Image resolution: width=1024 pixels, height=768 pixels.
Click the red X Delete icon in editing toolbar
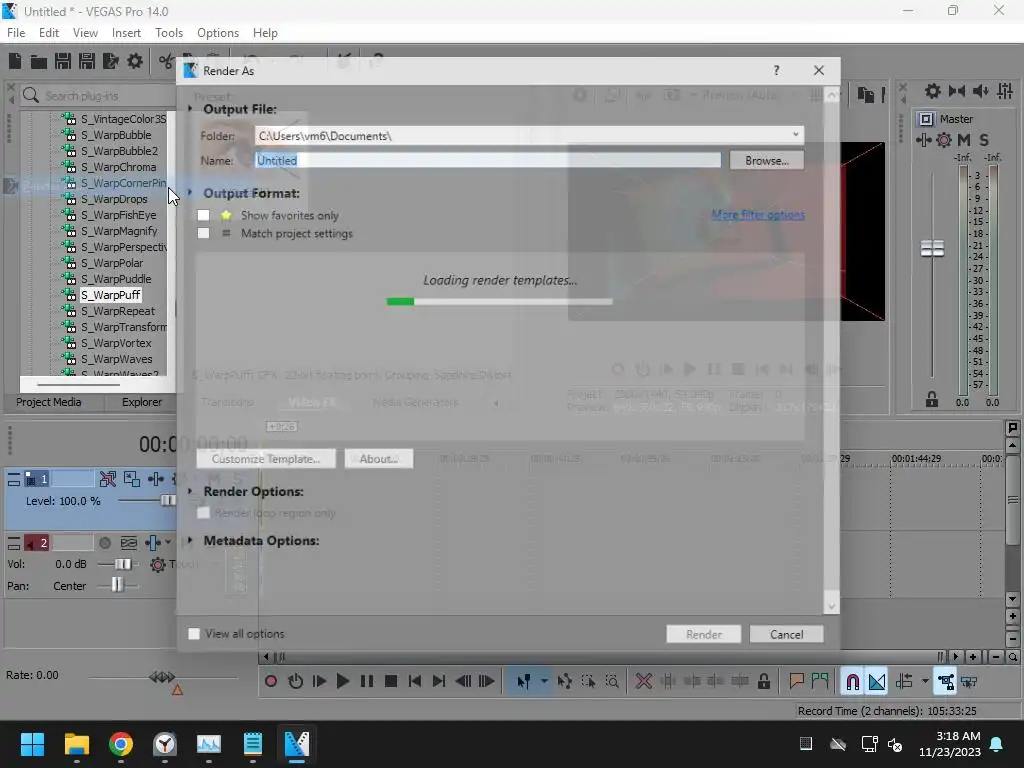click(x=644, y=682)
